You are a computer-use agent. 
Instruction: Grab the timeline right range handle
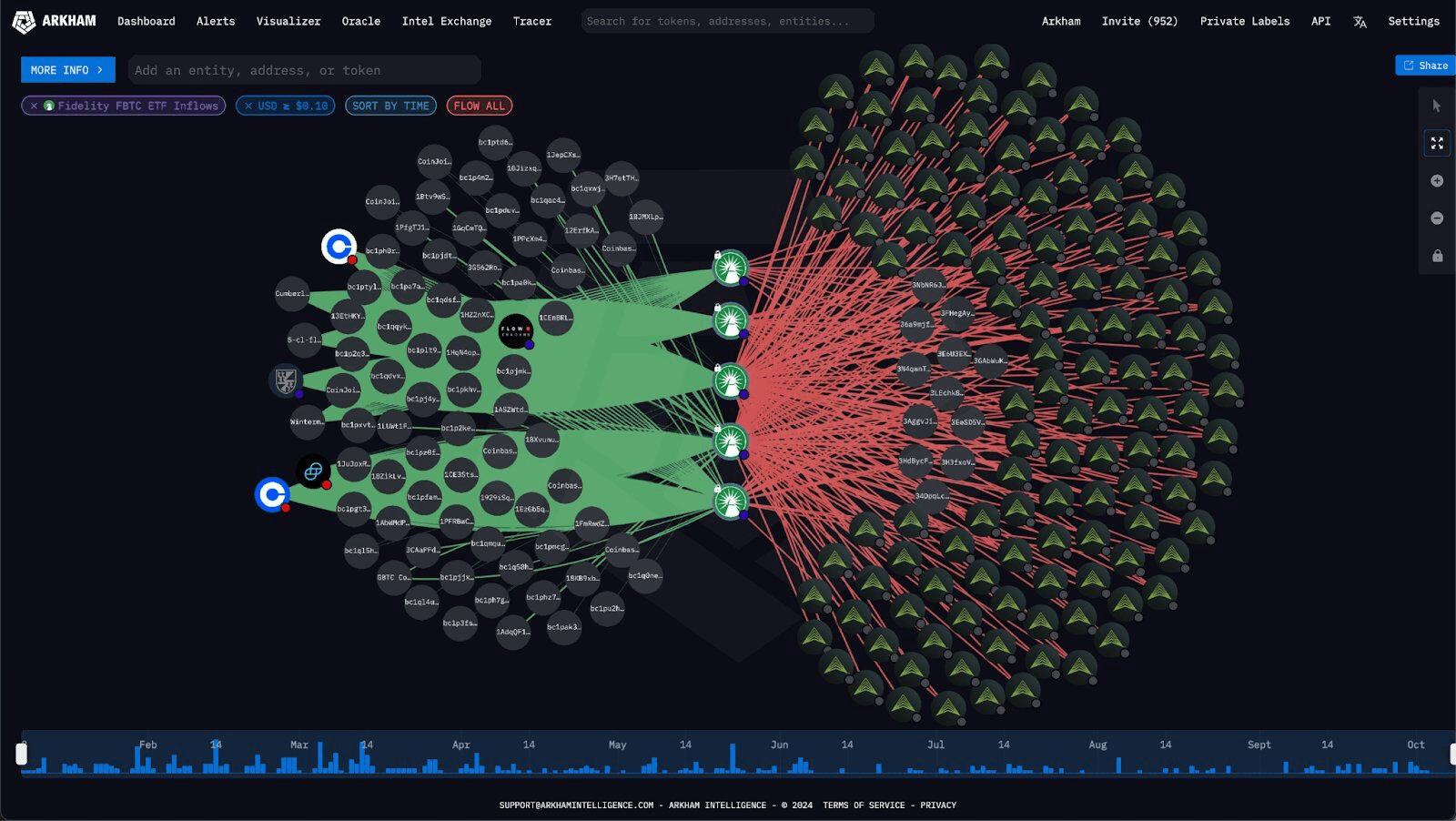(1452, 754)
